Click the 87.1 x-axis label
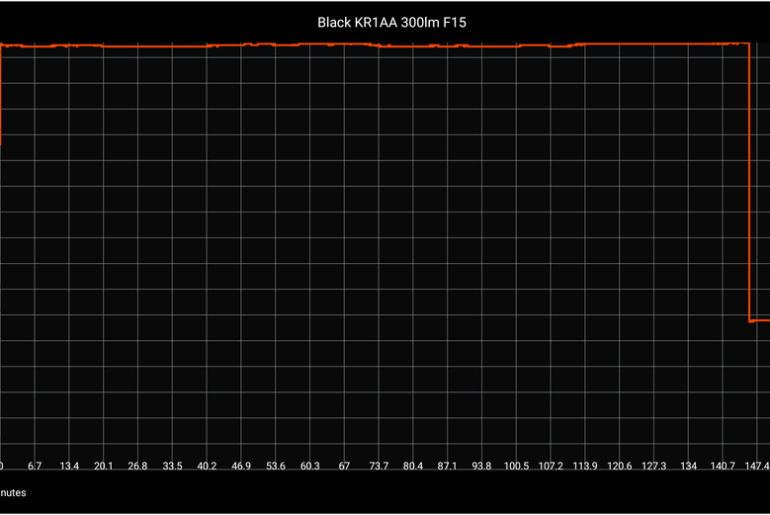 (x=447, y=466)
